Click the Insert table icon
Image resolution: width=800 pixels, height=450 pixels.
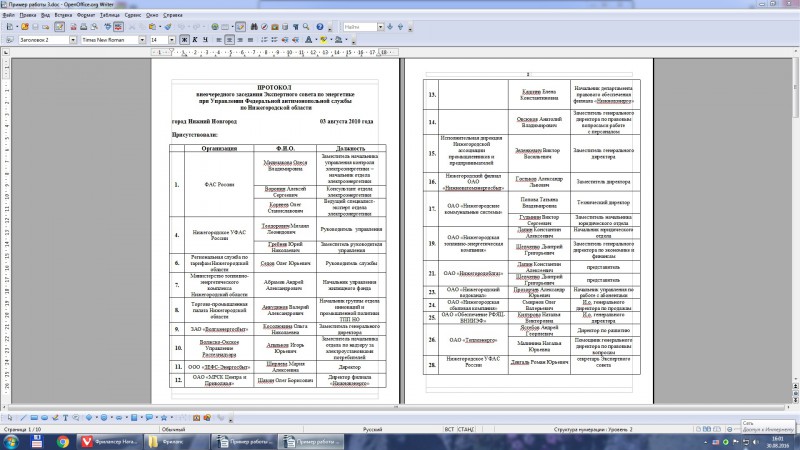coord(225,27)
